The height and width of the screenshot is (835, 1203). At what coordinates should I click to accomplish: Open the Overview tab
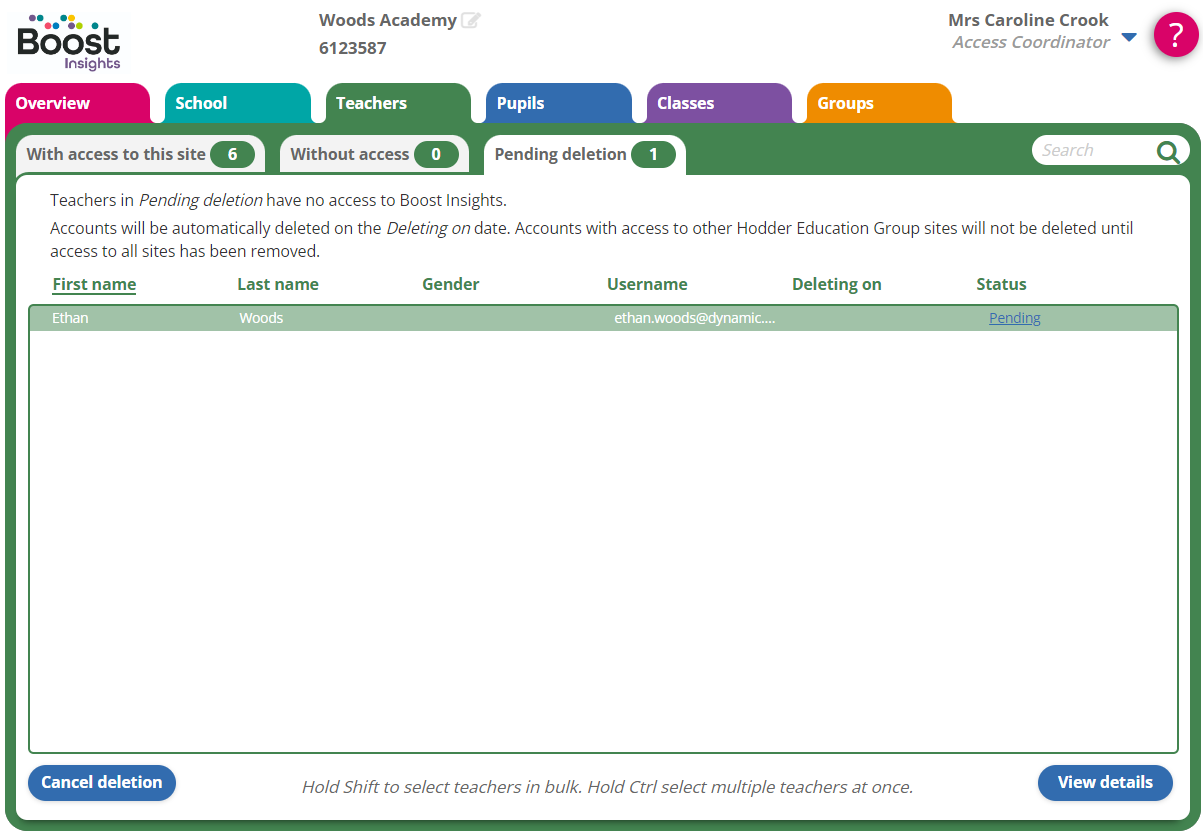tap(53, 103)
